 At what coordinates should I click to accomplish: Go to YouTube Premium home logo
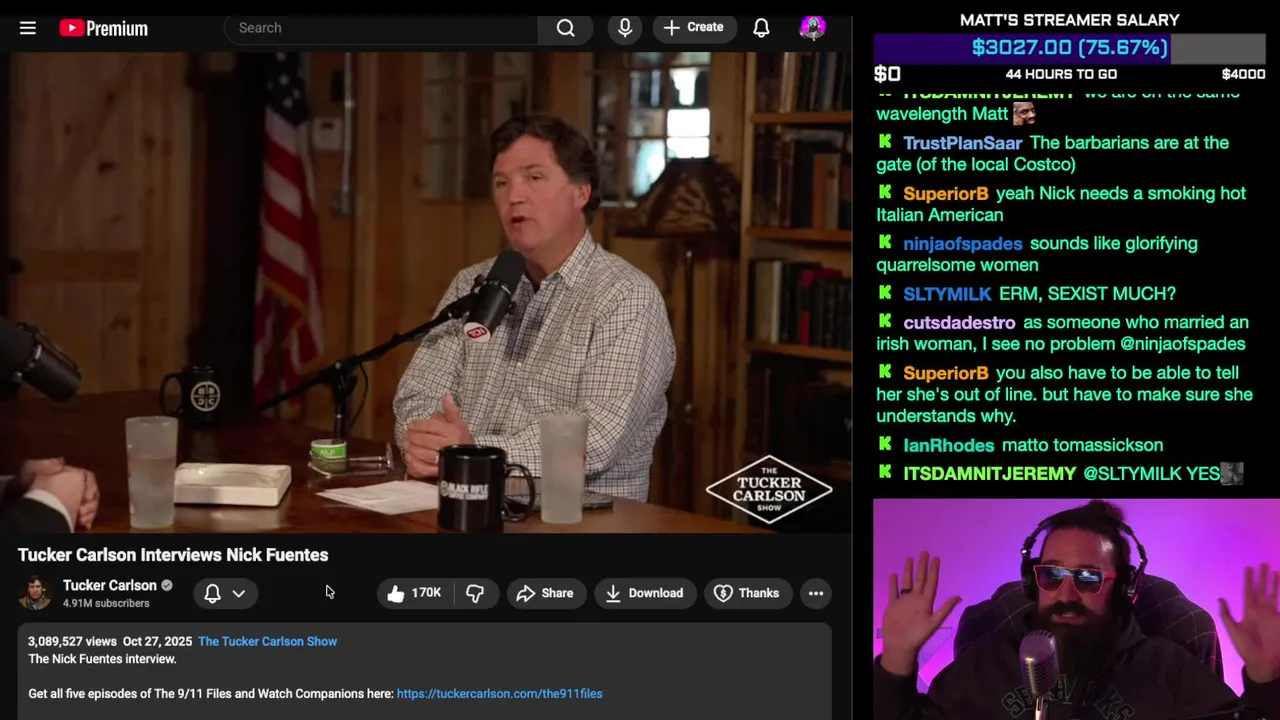click(x=103, y=28)
